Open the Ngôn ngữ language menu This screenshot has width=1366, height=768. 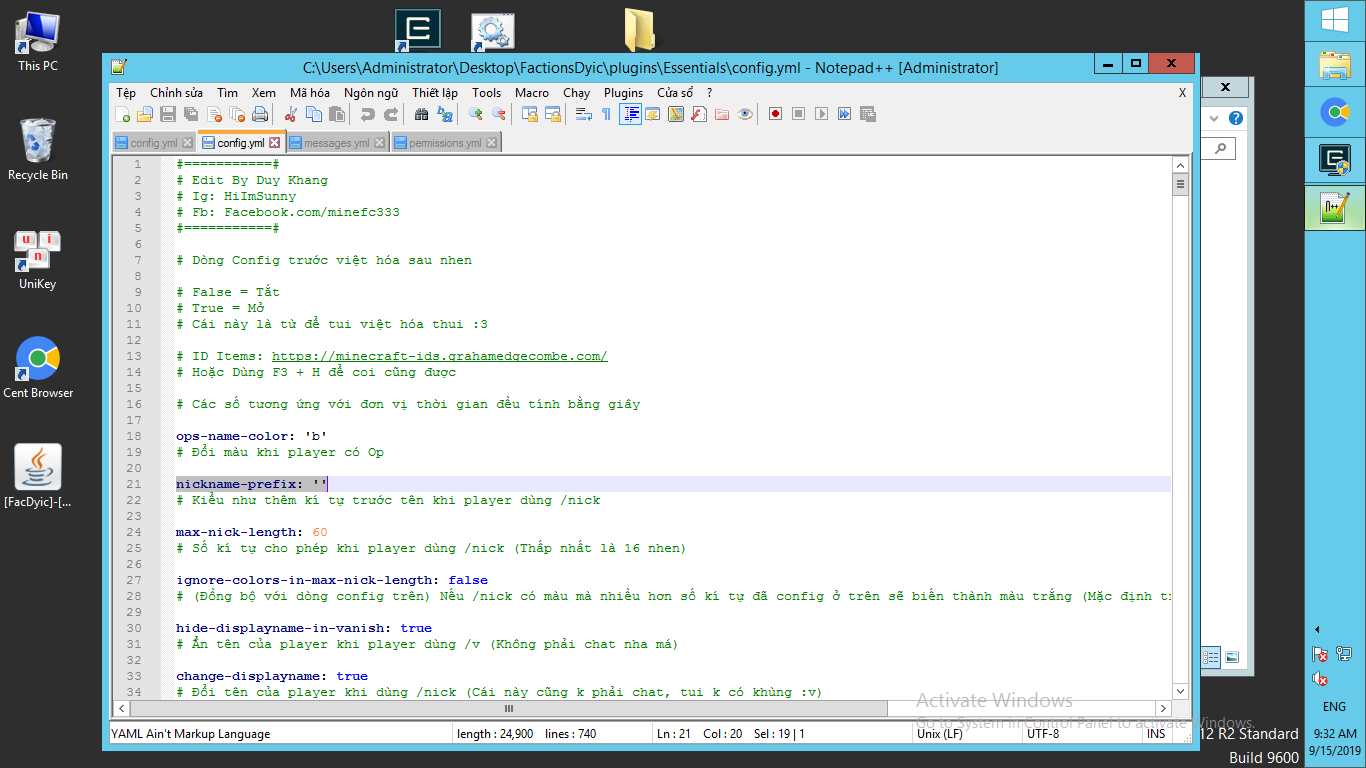tap(370, 93)
